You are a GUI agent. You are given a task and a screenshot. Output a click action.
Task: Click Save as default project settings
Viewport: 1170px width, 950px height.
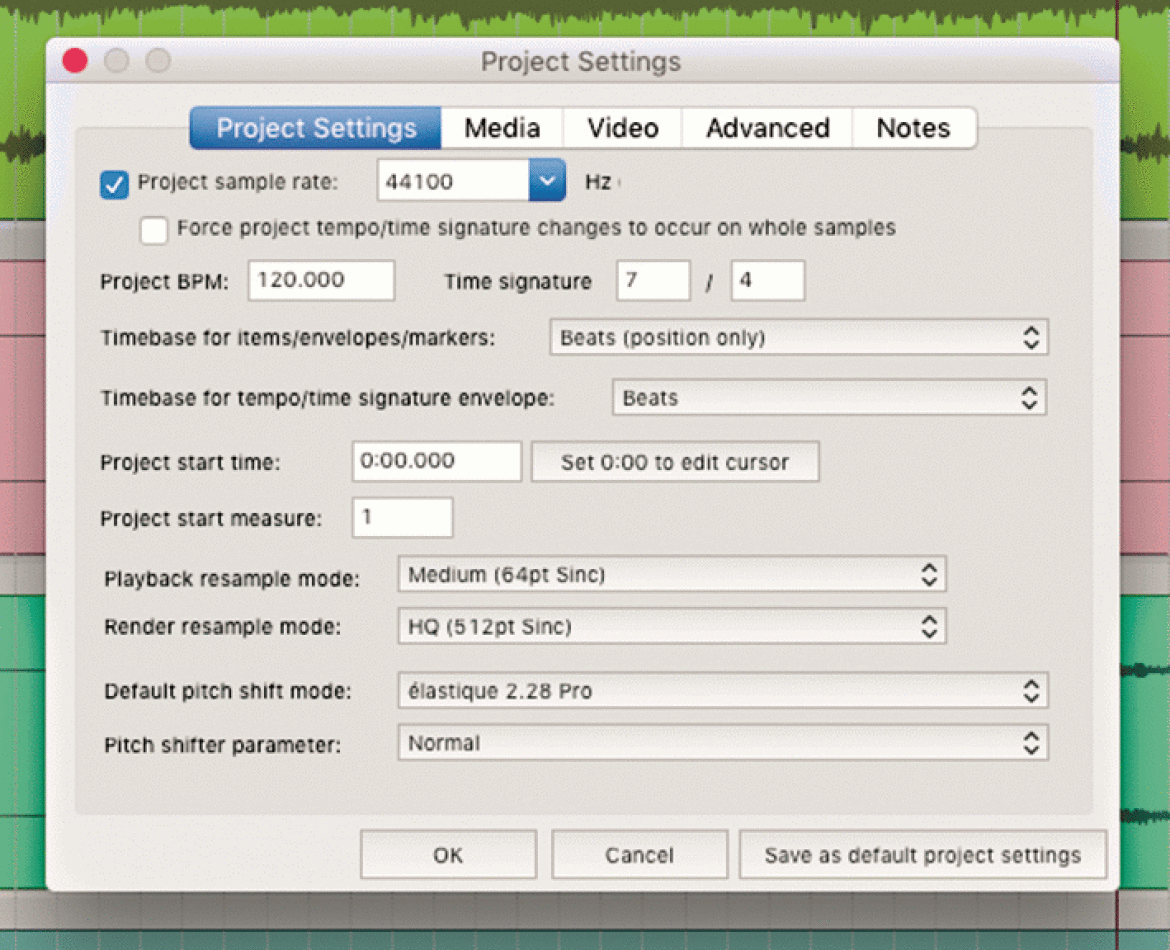click(x=922, y=854)
